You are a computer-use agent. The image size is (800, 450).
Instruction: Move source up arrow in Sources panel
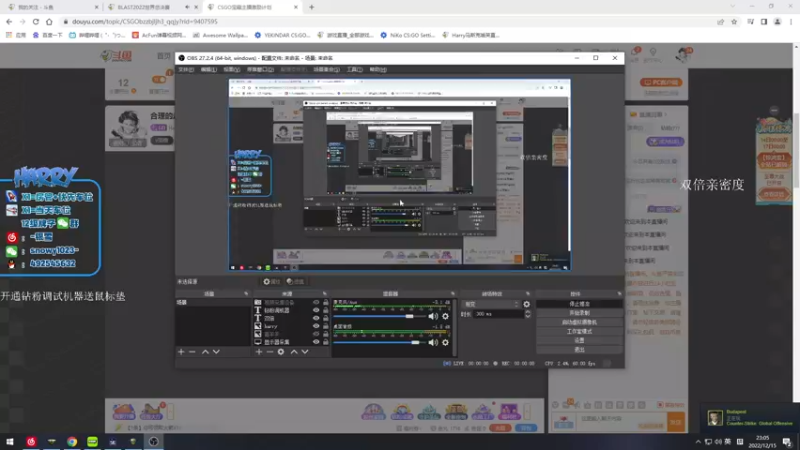(294, 352)
